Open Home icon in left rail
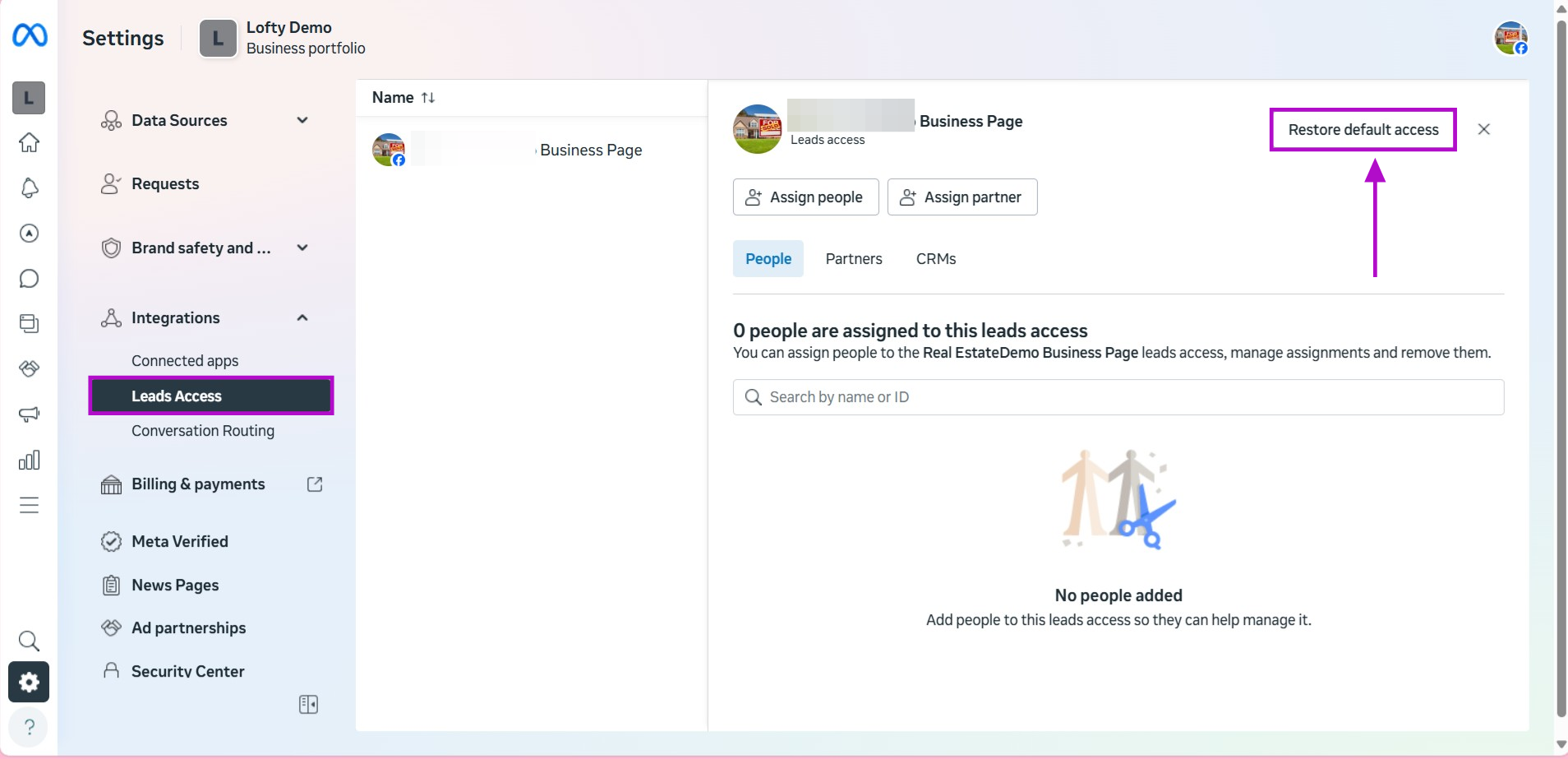 point(30,142)
